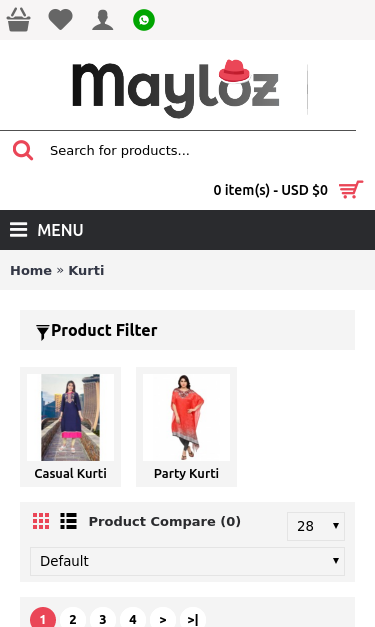Open account via the user silhouette icon
Image resolution: width=375 pixels, height=627 pixels.
[103, 20]
